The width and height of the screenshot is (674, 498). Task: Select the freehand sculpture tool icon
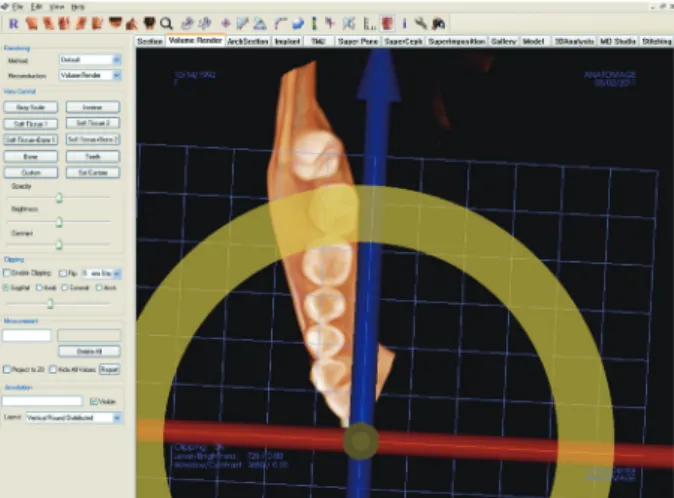tap(187, 24)
